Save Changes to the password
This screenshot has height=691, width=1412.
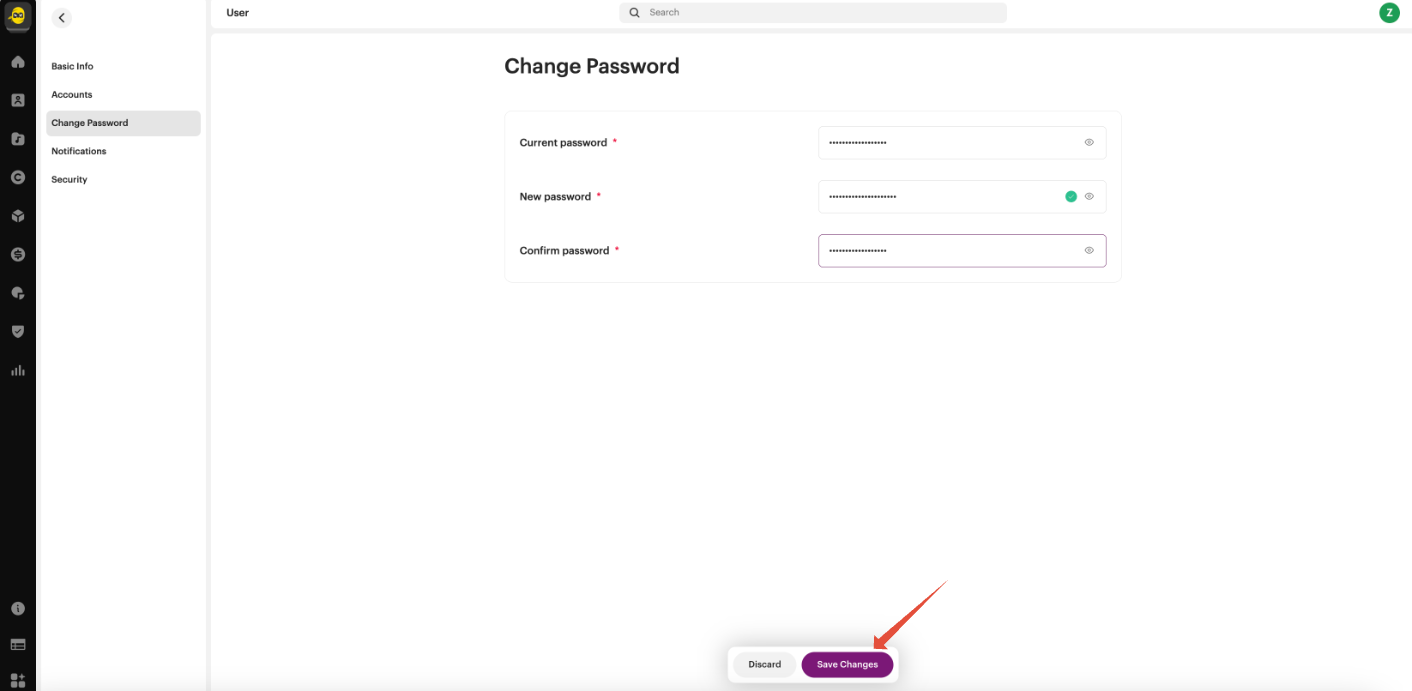click(847, 665)
